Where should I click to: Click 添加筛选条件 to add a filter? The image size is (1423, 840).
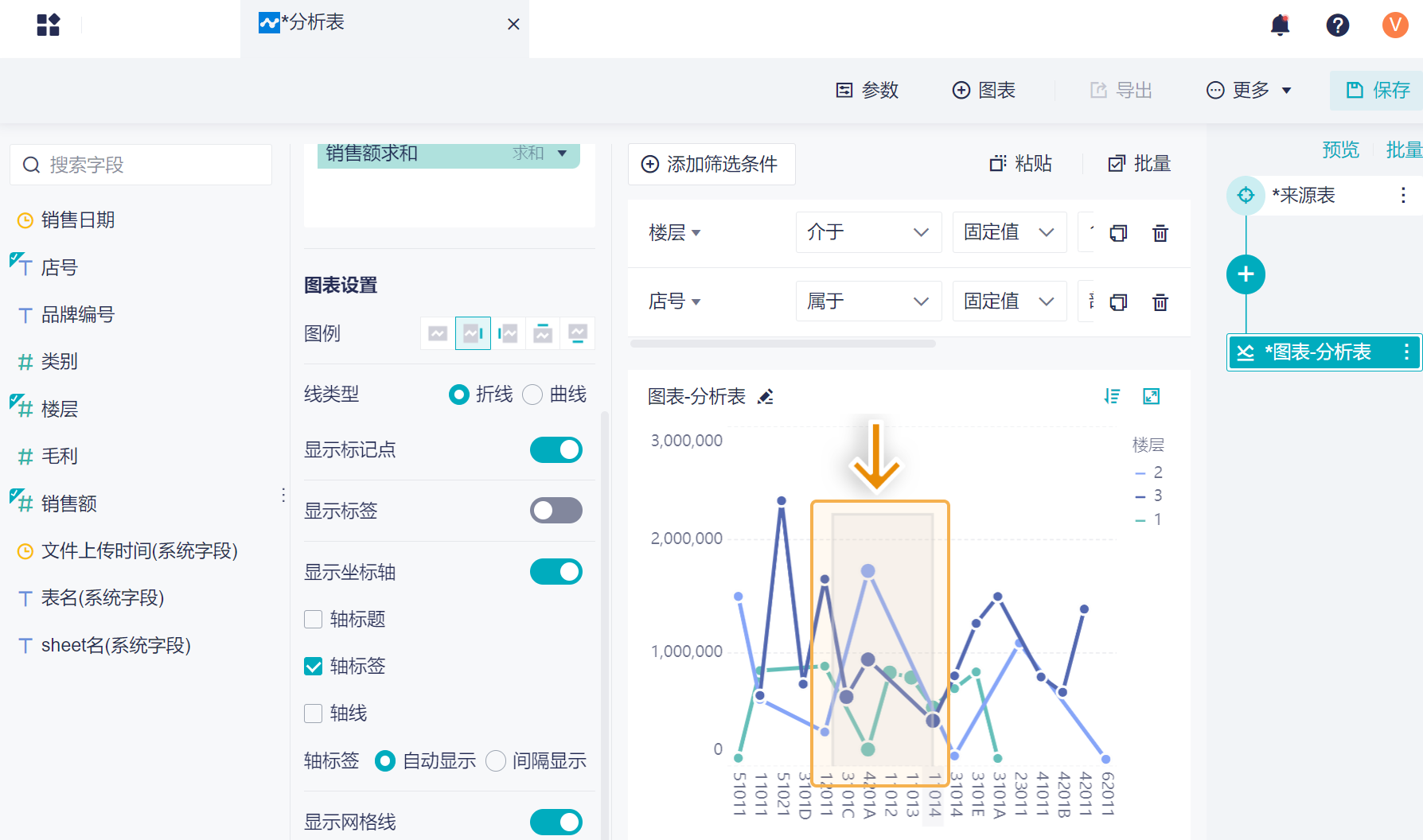(711, 164)
